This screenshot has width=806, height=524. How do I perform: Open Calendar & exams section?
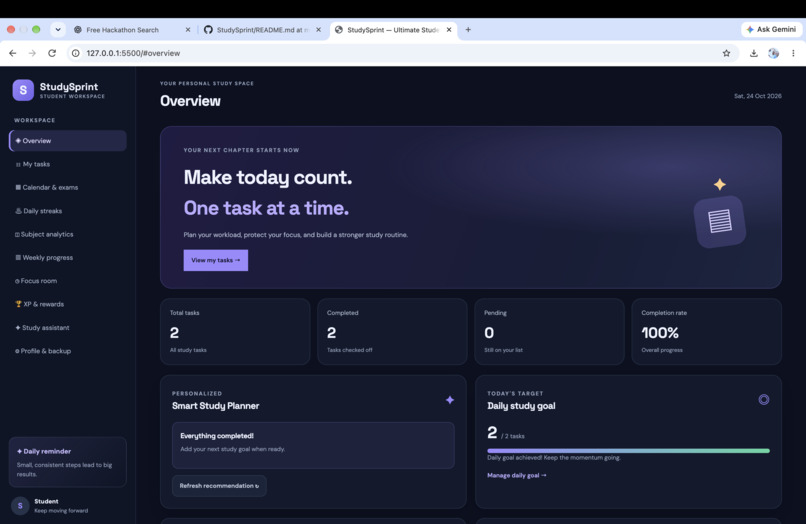click(68, 187)
